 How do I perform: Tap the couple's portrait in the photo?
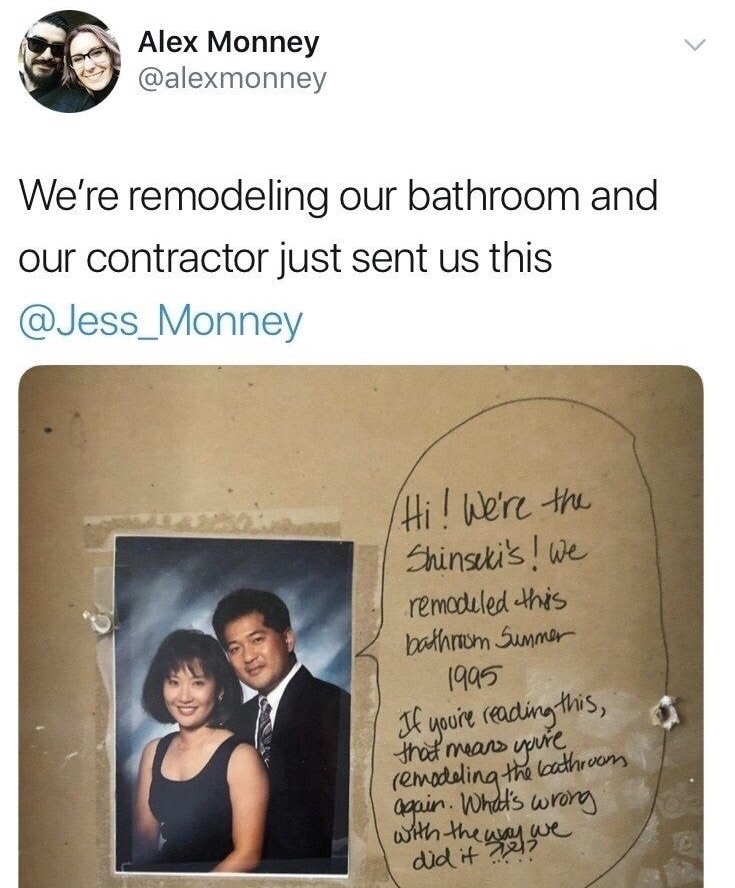(x=233, y=705)
